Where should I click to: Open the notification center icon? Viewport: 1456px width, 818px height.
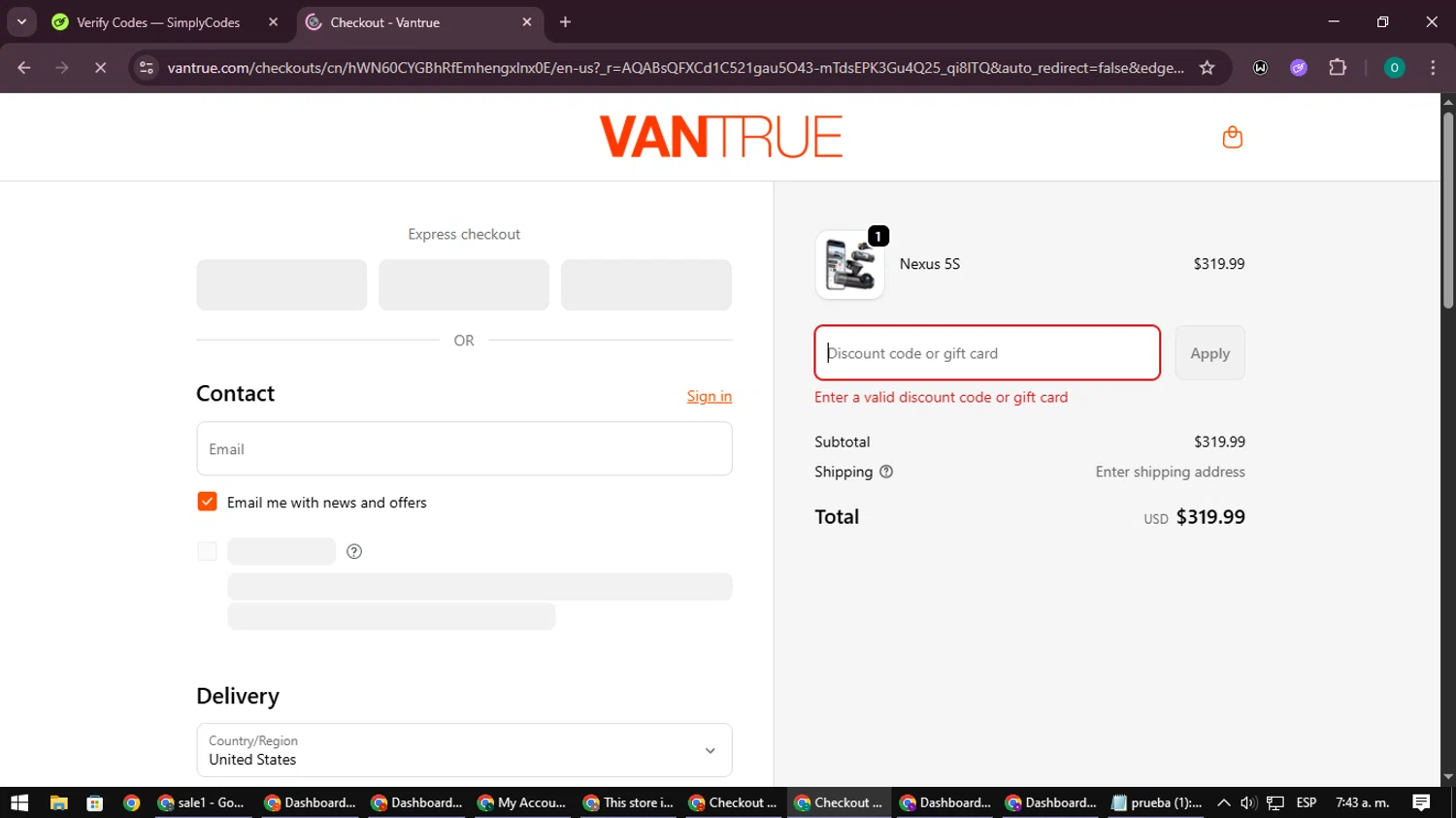tap(1421, 802)
